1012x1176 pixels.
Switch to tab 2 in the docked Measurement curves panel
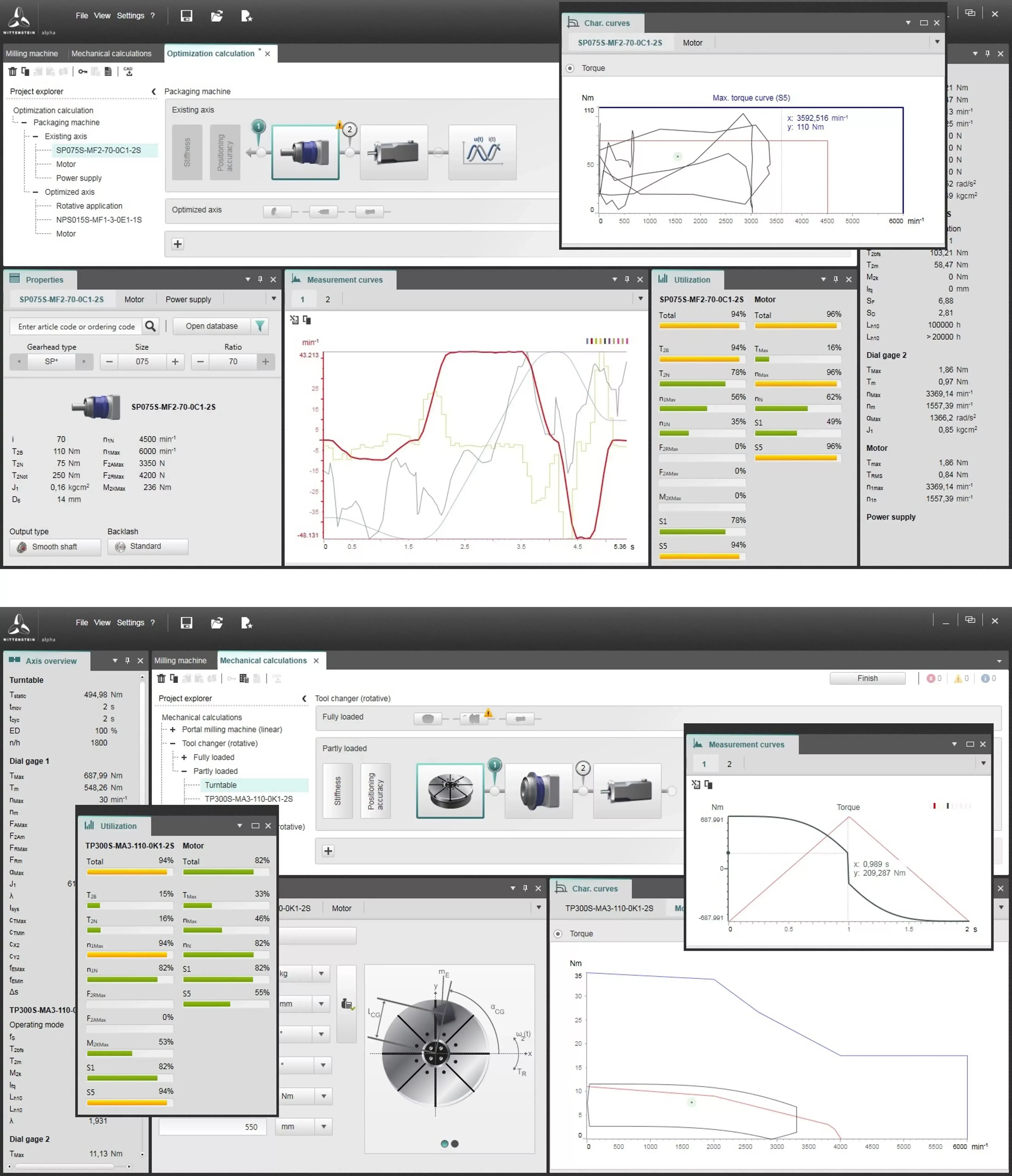point(328,299)
